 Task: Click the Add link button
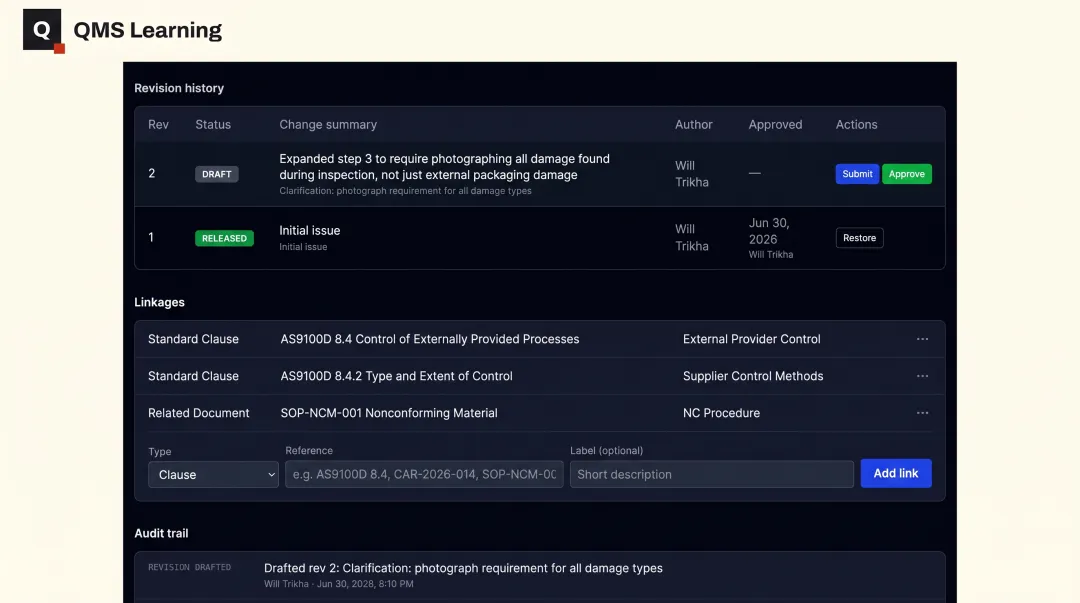click(x=895, y=473)
